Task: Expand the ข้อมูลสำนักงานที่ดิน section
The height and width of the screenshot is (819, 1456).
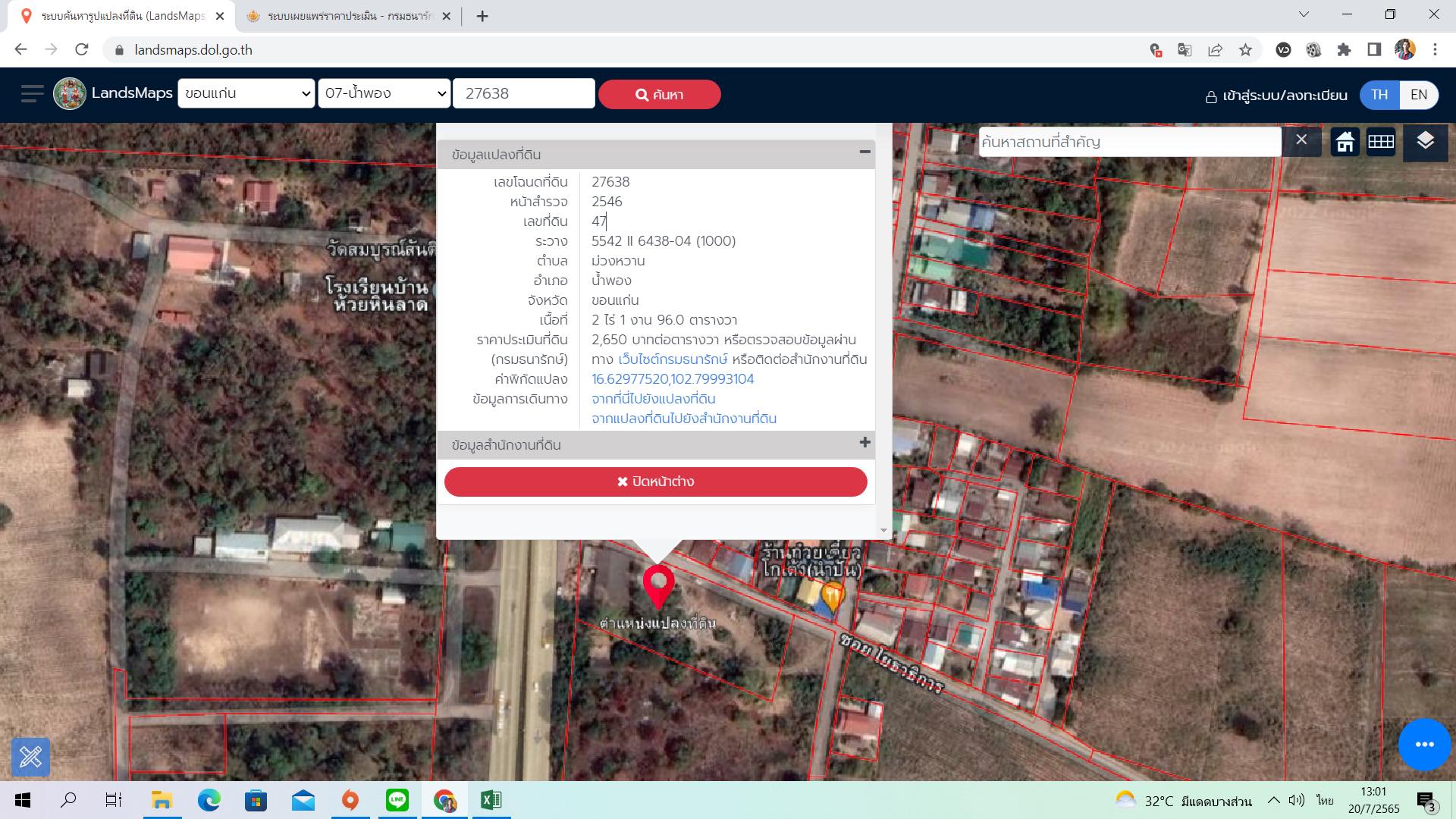Action: [x=864, y=443]
